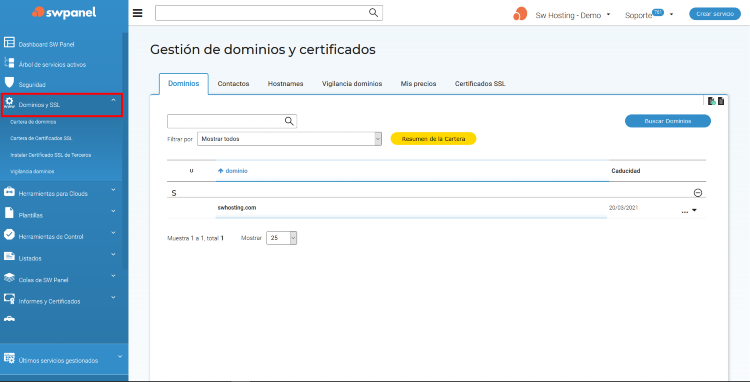
Task: Open the Soporte notification badge
Action: coord(658,12)
